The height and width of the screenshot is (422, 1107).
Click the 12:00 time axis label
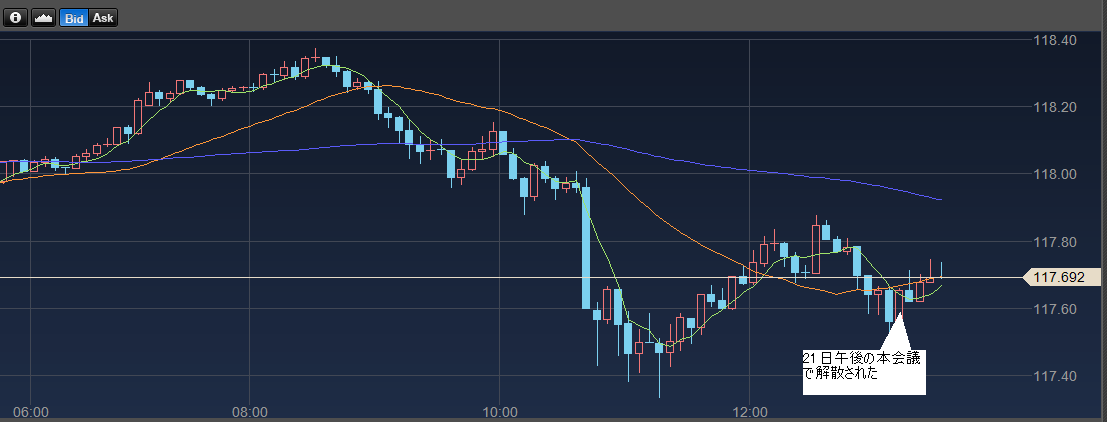(x=750, y=411)
